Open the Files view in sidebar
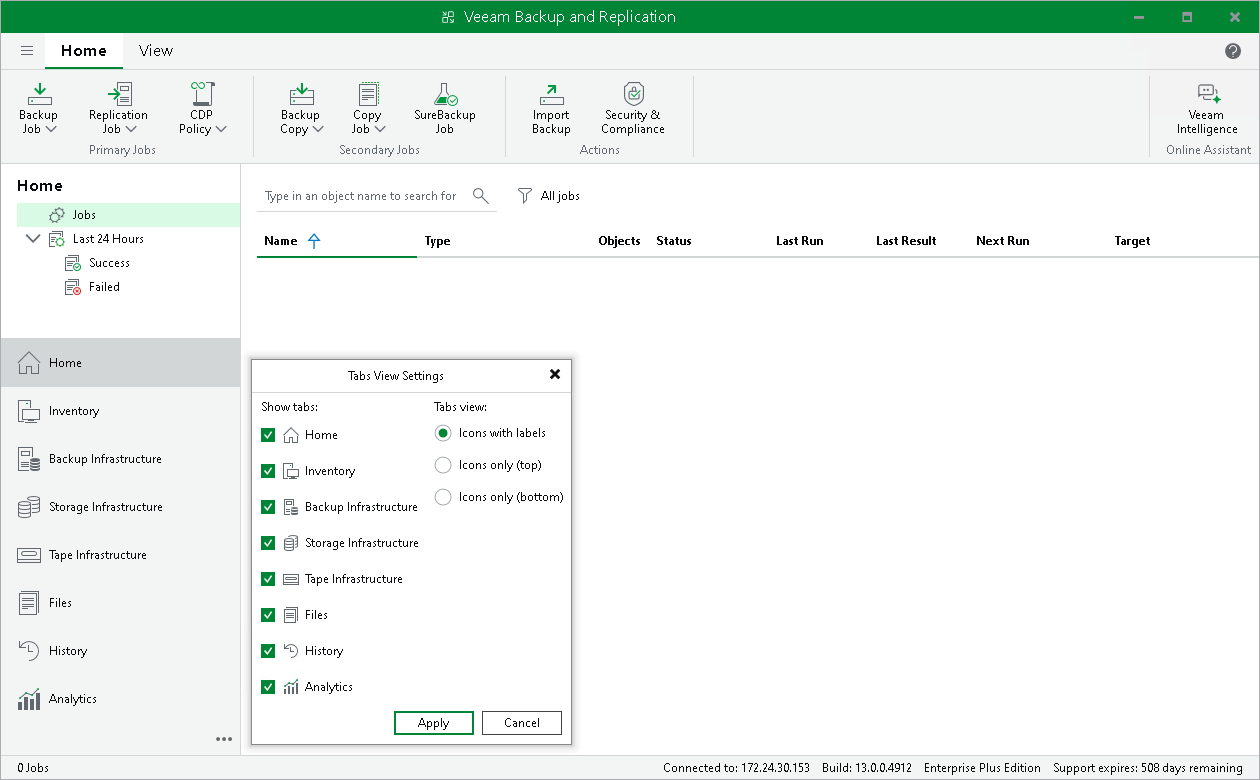 tap(120, 603)
